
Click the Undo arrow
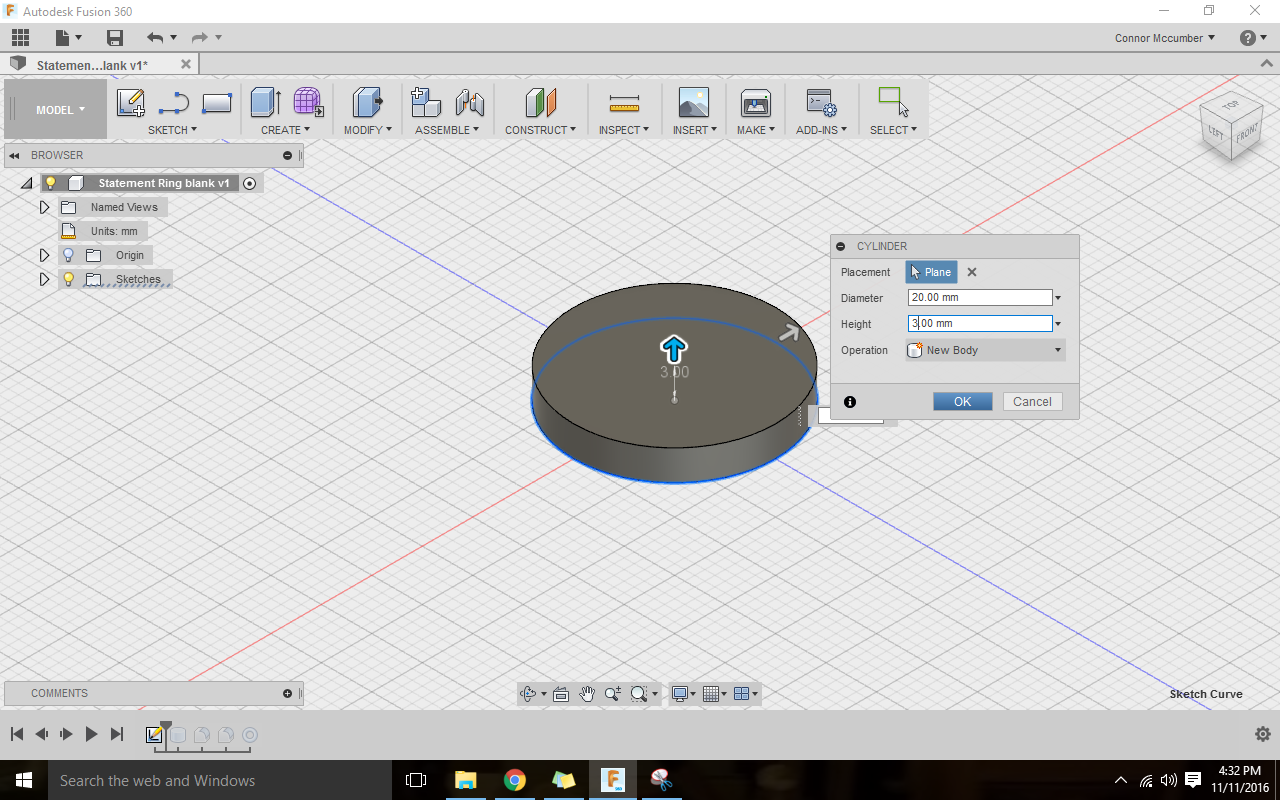[155, 38]
